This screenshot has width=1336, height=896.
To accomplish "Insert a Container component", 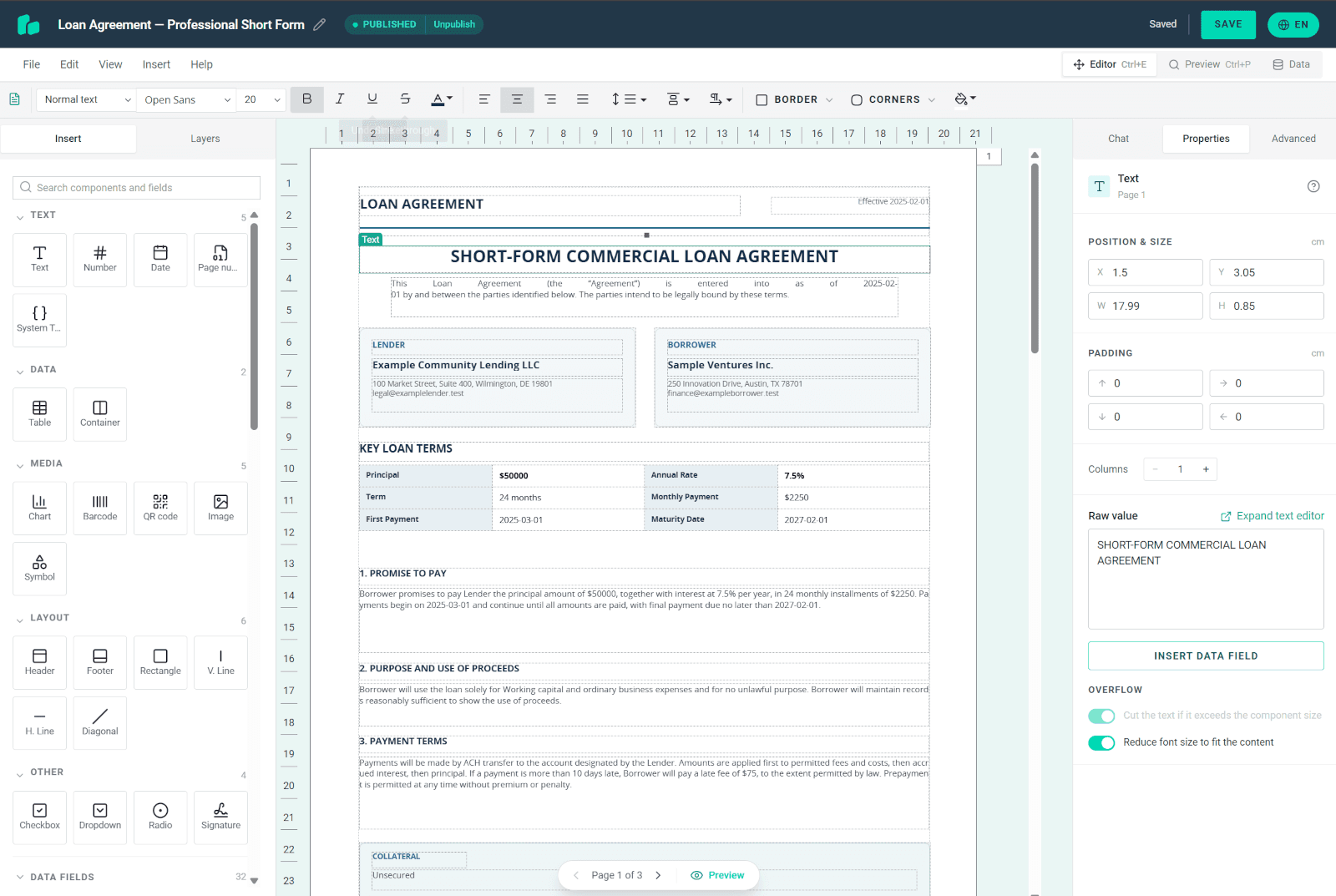I will [x=100, y=414].
